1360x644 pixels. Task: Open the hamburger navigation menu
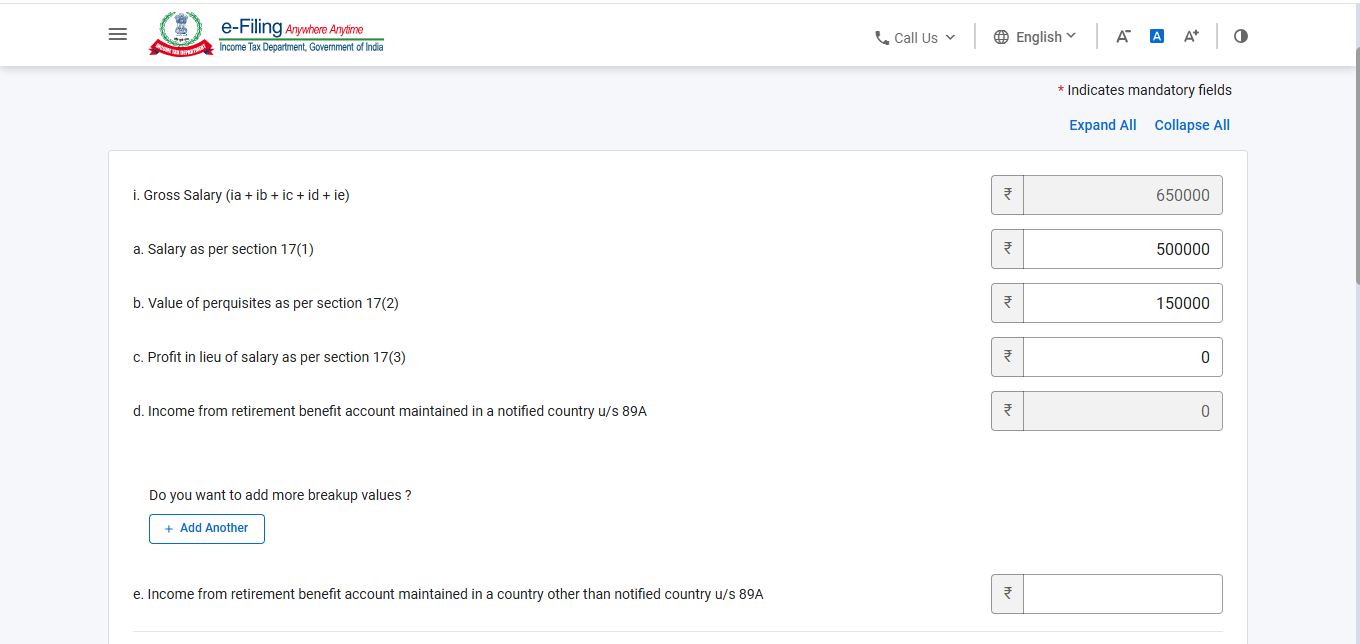(117, 34)
